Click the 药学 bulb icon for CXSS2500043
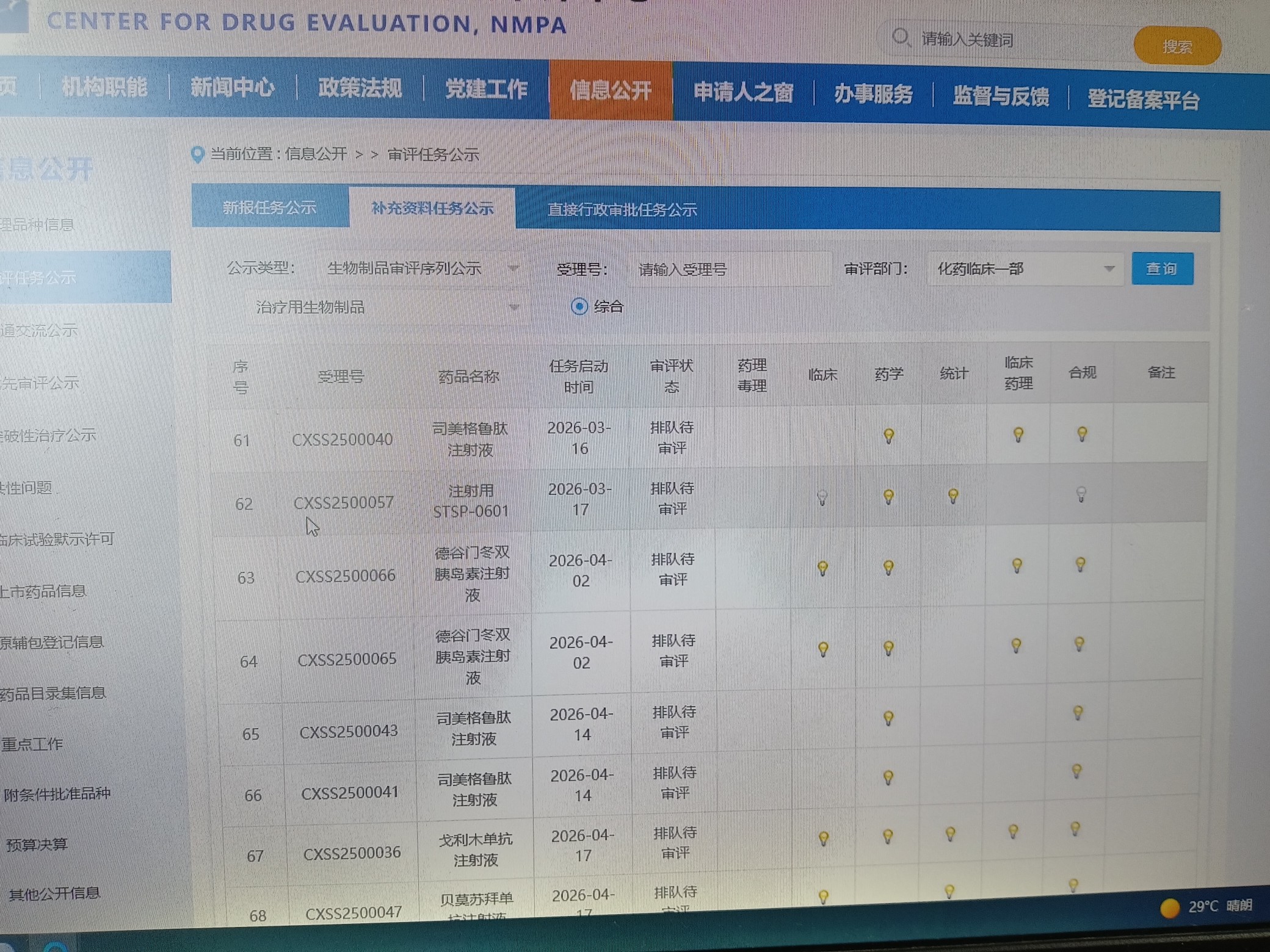The width and height of the screenshot is (1270, 952). (x=888, y=718)
